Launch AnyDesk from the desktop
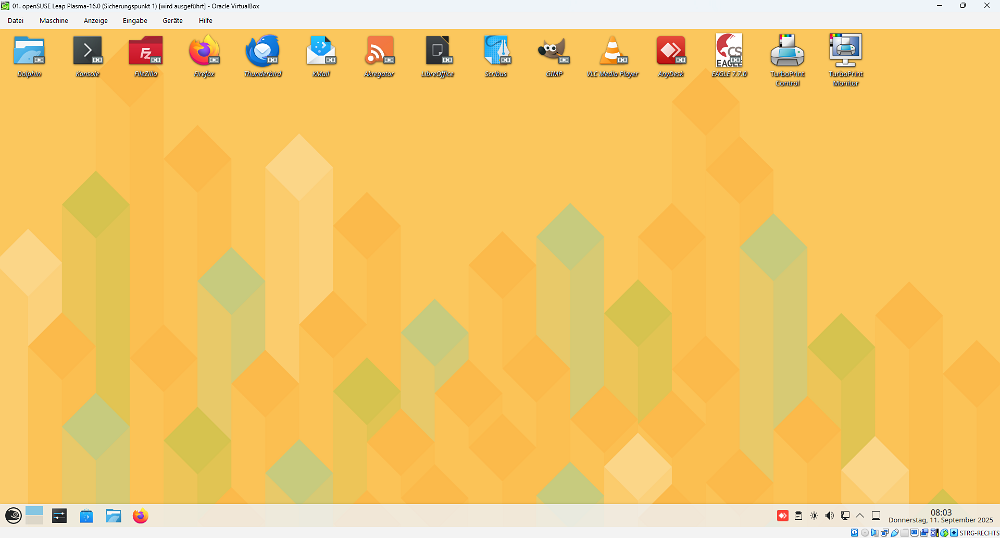This screenshot has height=538, width=1000. tap(670, 51)
